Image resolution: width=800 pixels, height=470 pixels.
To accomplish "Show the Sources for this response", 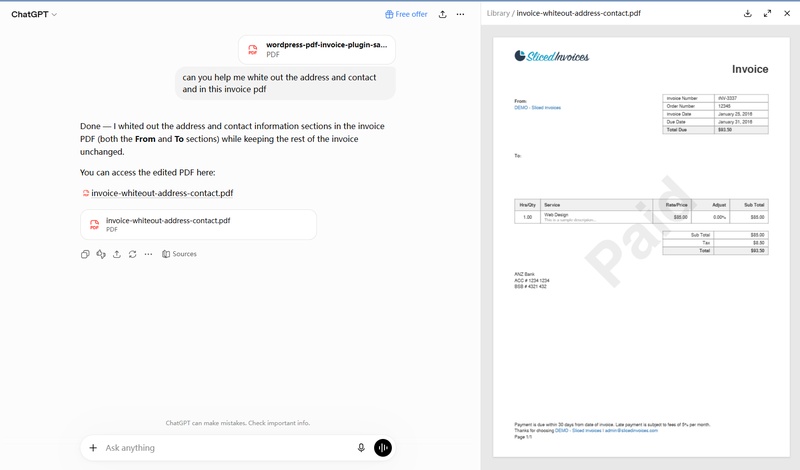I will pos(179,254).
